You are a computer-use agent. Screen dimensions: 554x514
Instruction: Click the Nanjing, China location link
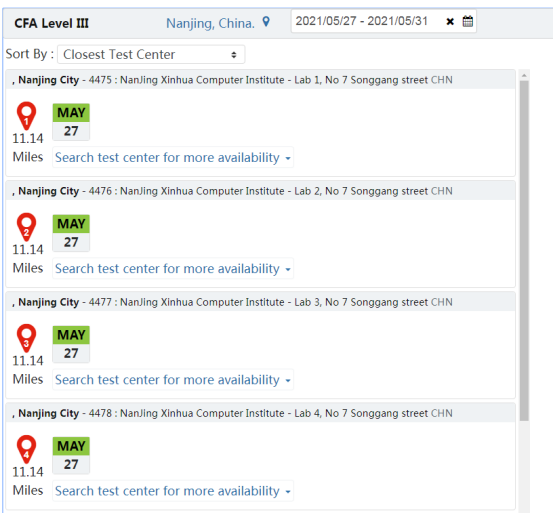pos(210,23)
